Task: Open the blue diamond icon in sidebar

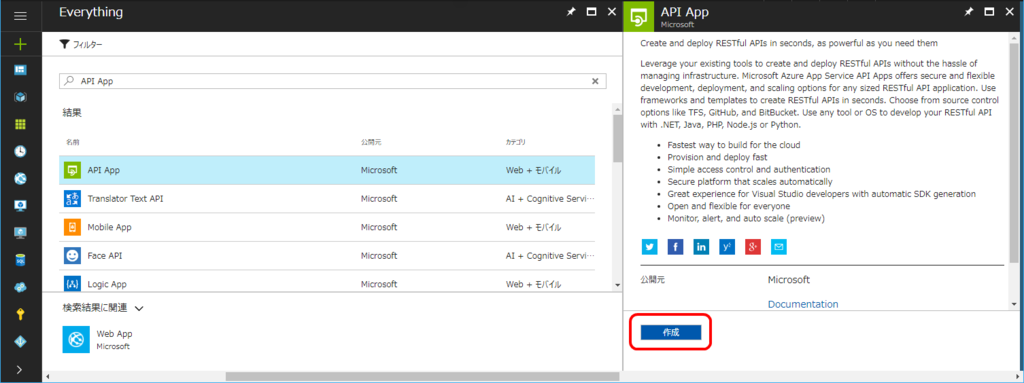Action: [20, 342]
